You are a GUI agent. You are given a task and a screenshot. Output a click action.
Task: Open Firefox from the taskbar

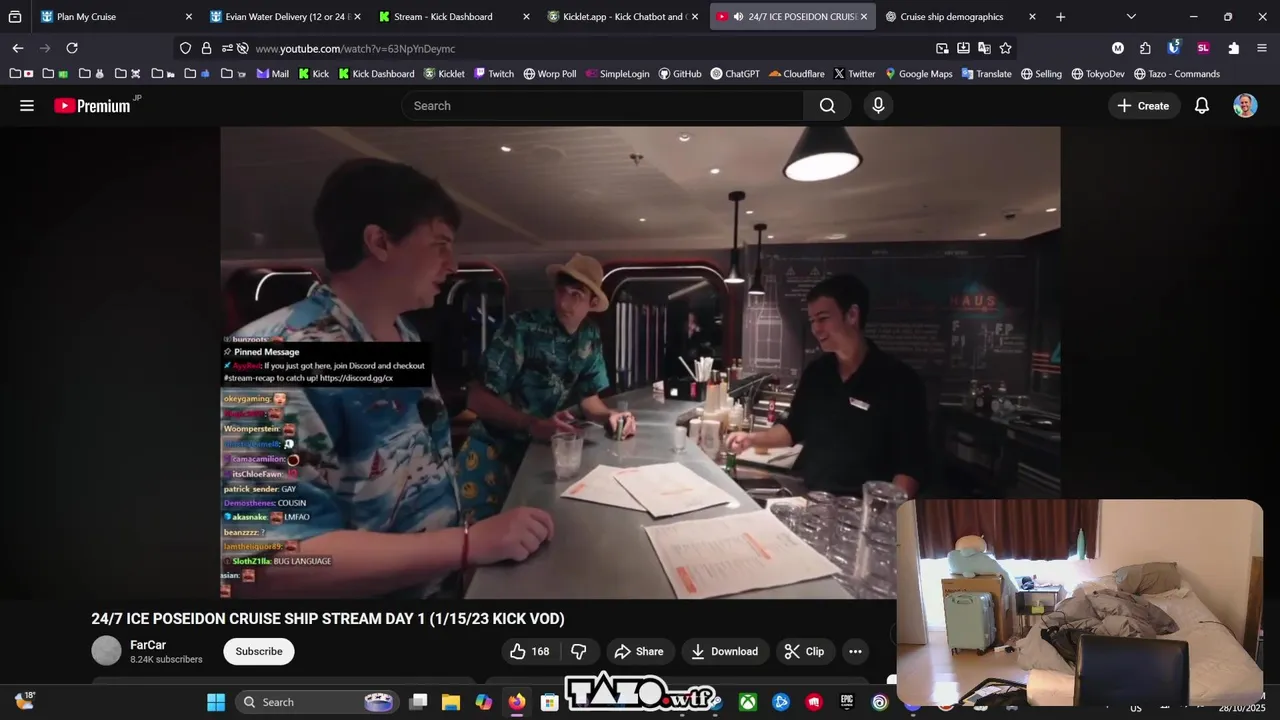(517, 702)
